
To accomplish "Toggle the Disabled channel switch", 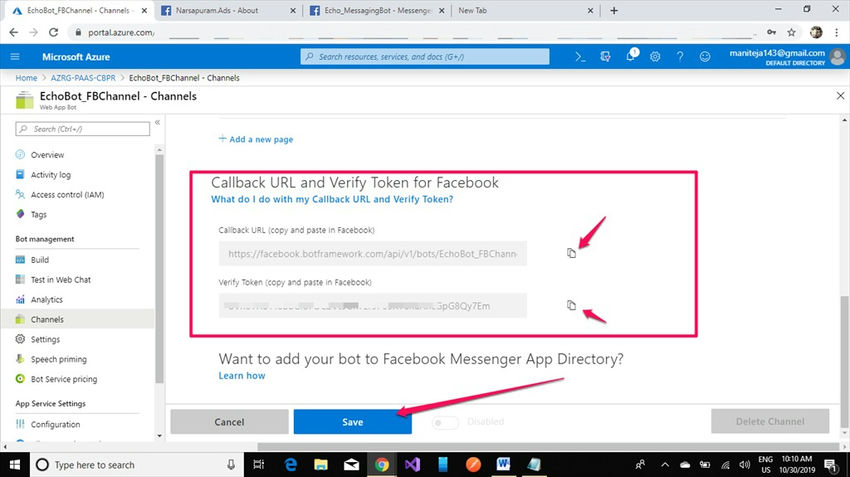I will [445, 422].
